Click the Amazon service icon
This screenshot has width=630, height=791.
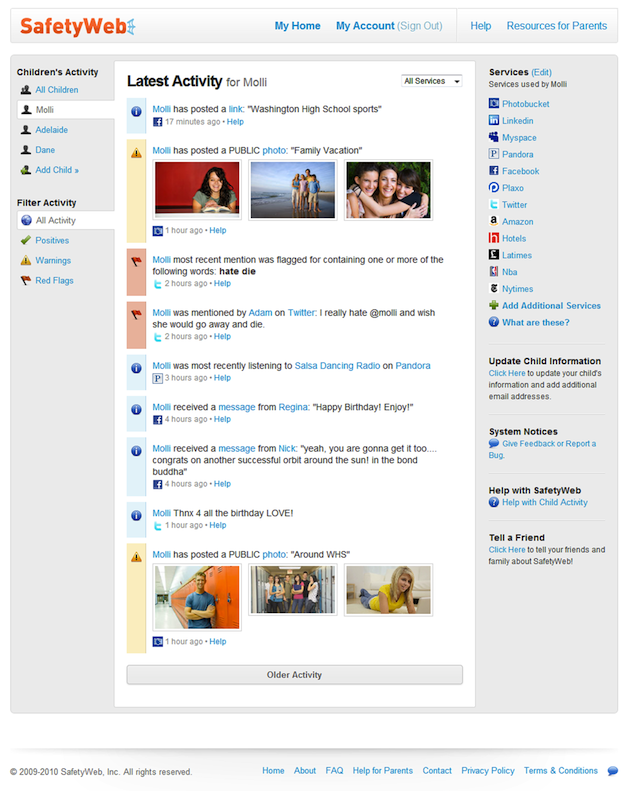[494, 222]
